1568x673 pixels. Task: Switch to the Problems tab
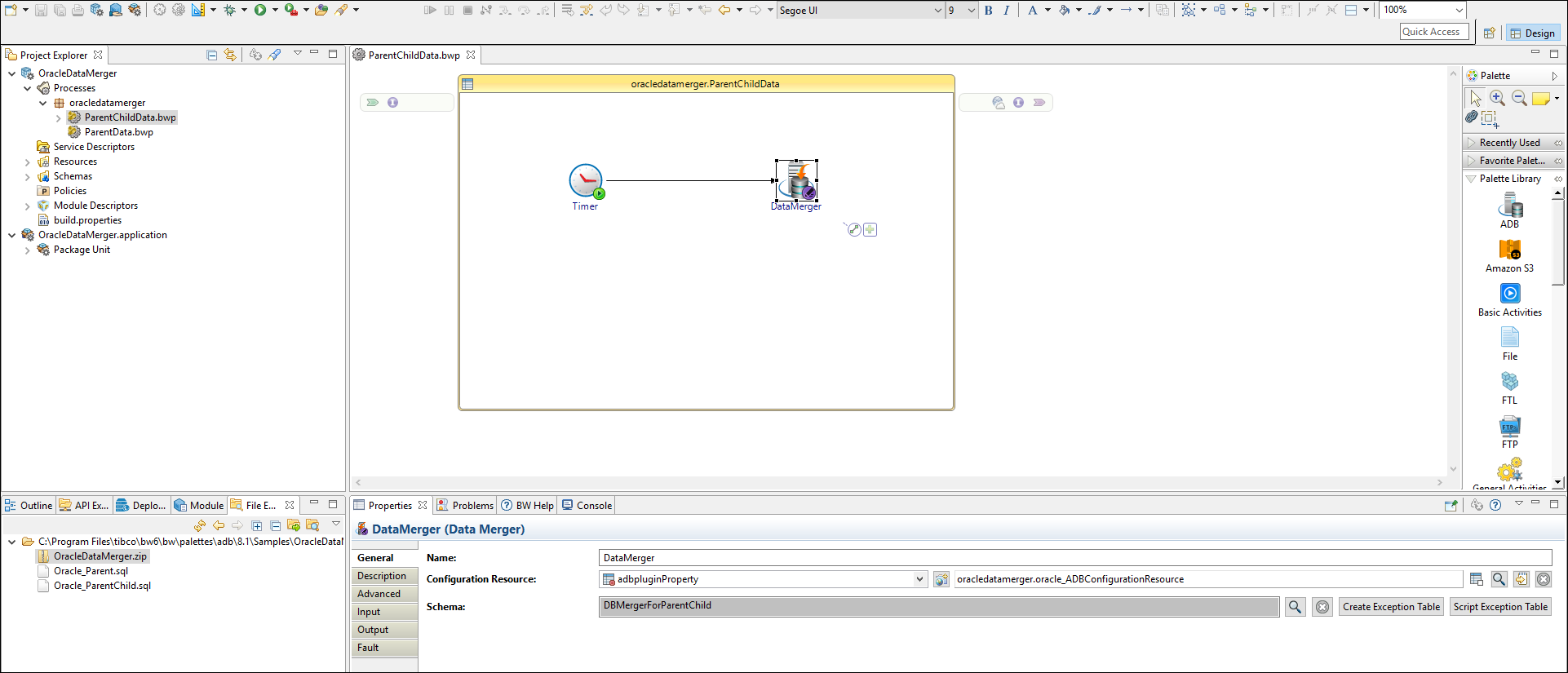pyautogui.click(x=464, y=506)
